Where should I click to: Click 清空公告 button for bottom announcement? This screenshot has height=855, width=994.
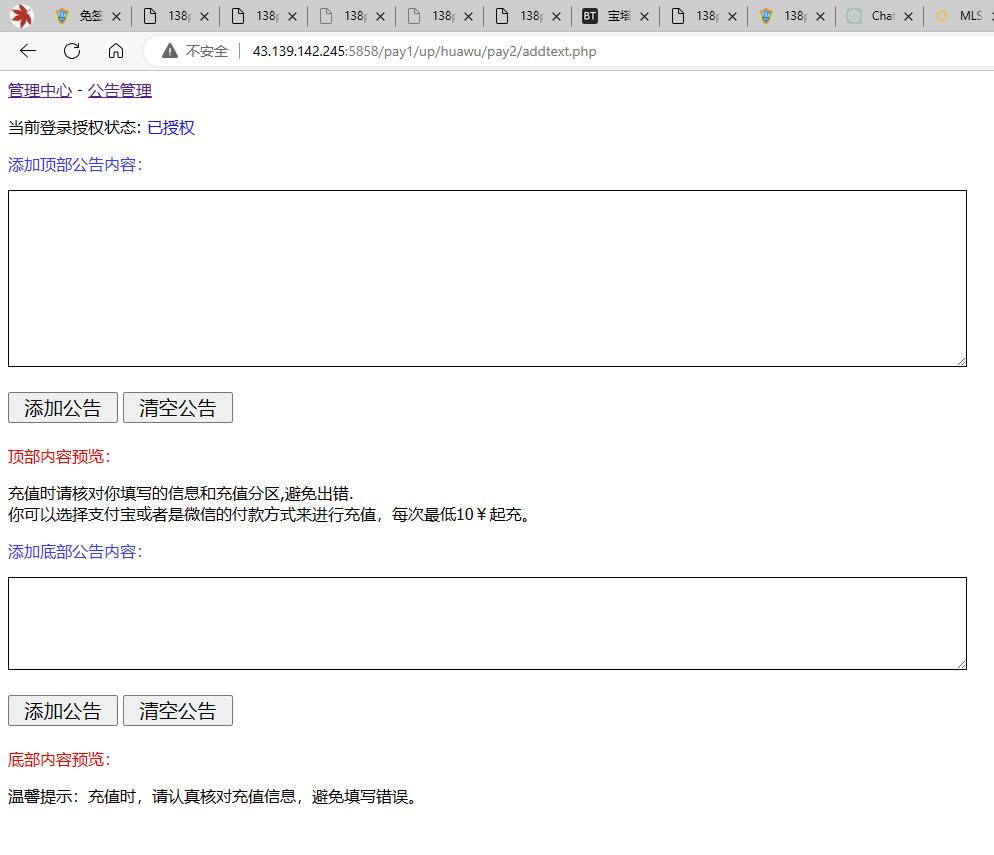pyautogui.click(x=178, y=711)
